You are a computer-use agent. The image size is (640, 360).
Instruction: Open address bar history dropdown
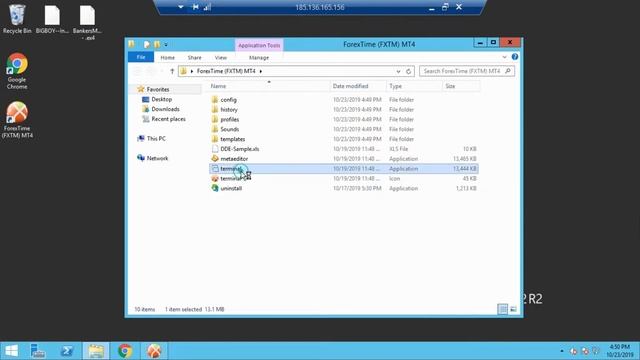click(x=398, y=71)
